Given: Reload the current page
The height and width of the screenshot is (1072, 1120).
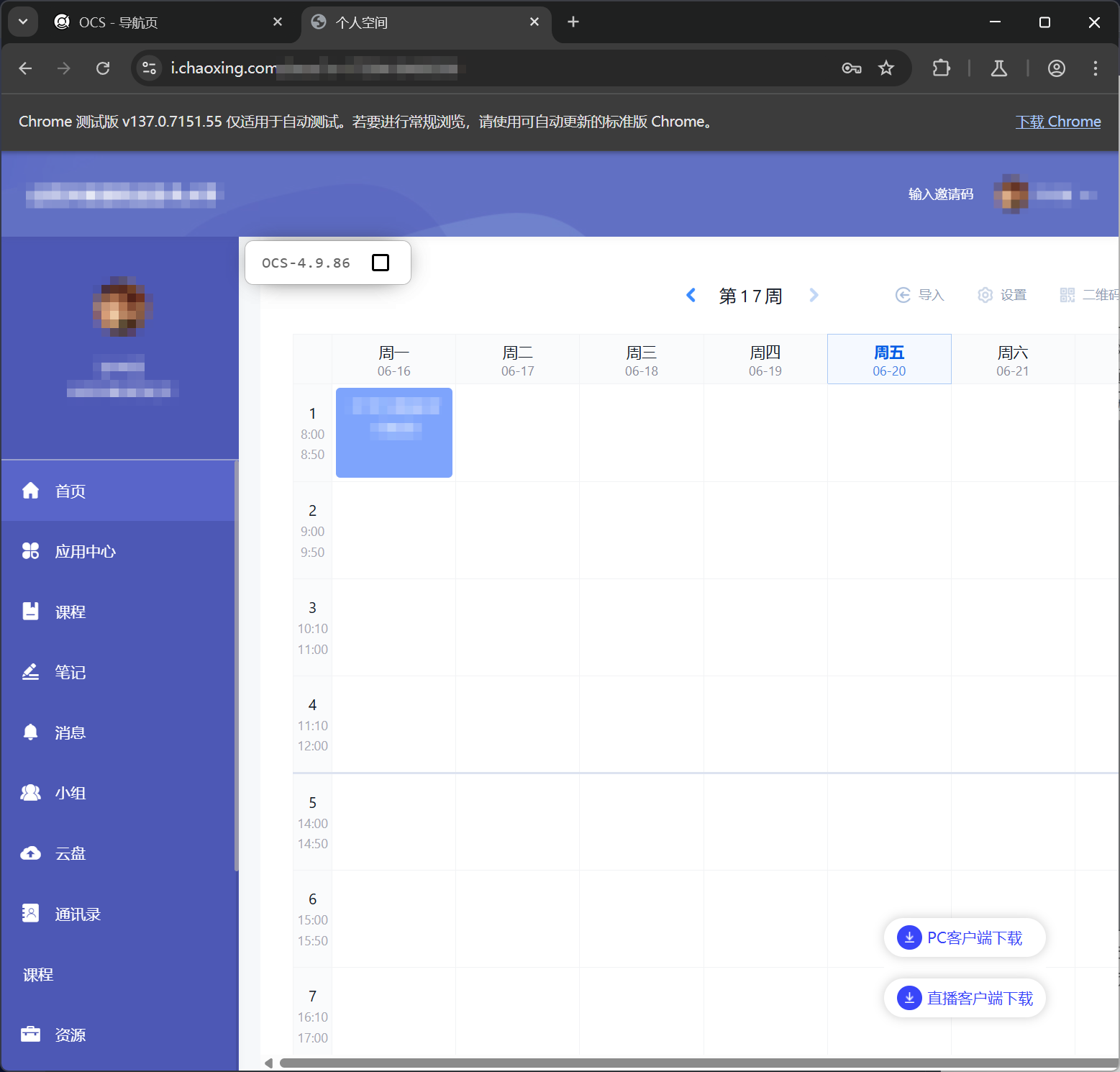Looking at the screenshot, I should [103, 68].
